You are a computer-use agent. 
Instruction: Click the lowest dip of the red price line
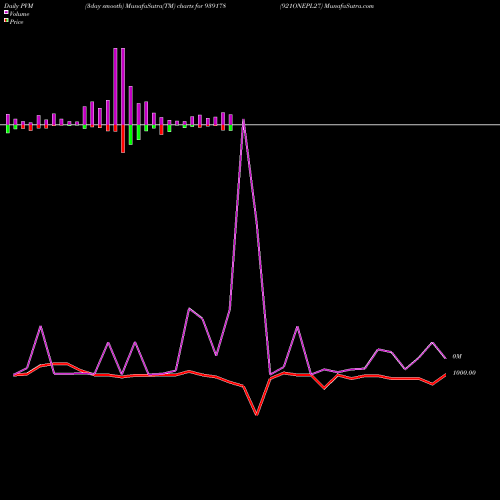click(257, 415)
